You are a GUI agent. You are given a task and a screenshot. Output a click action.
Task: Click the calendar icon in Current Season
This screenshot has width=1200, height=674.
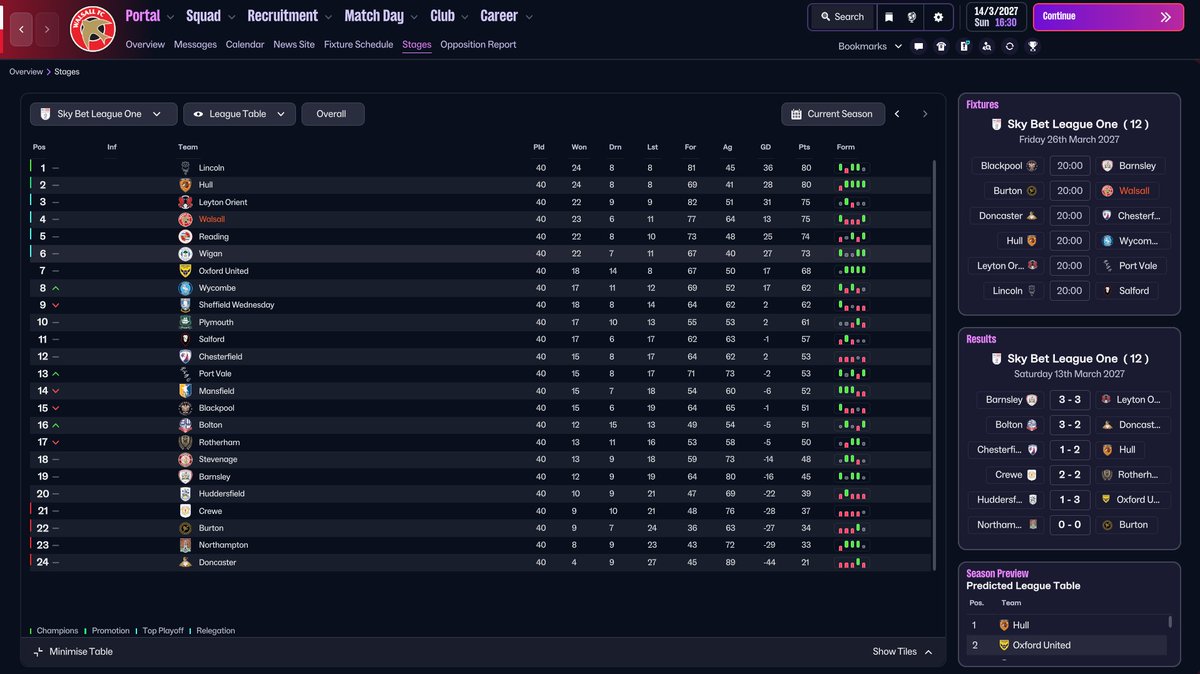point(796,114)
